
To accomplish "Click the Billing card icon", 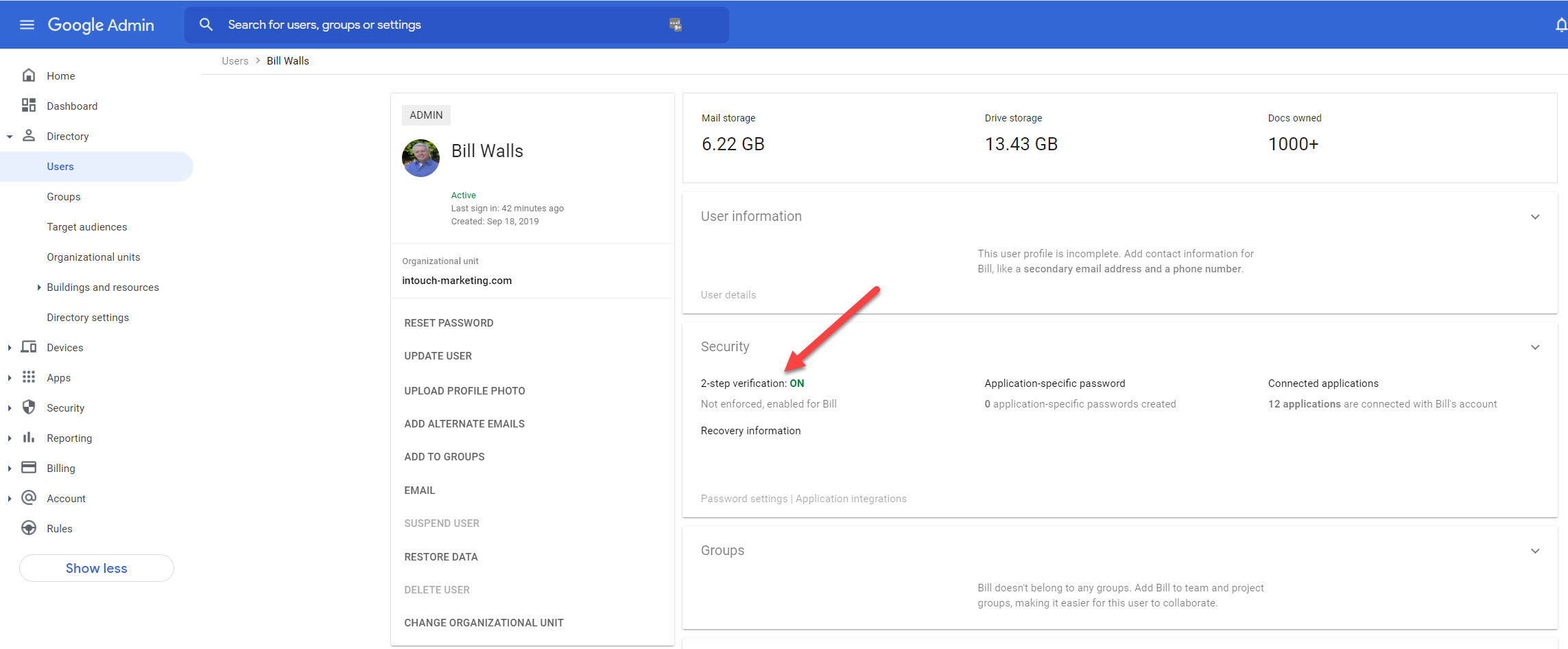I will 29,468.
